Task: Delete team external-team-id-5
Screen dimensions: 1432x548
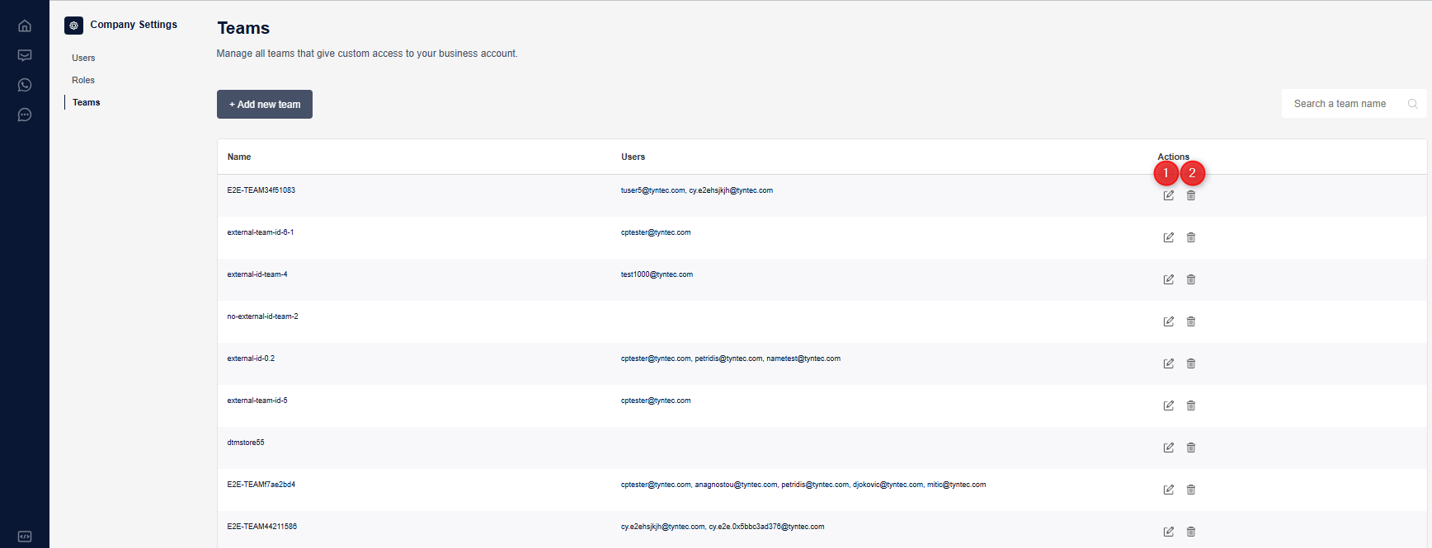Action: pyautogui.click(x=1191, y=405)
